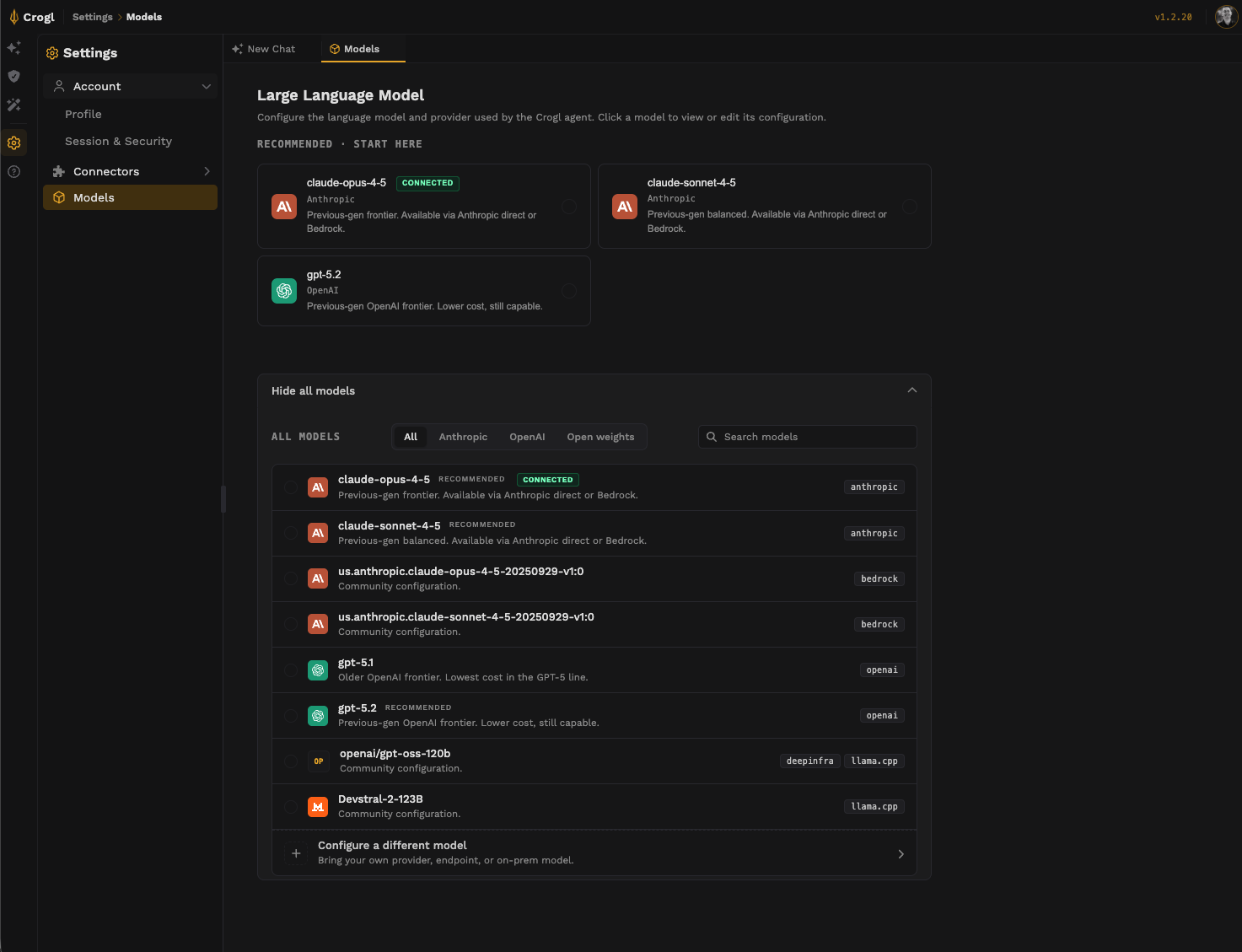This screenshot has height=952, width=1242.
Task: Click the deepinfra provider tag
Action: [x=809, y=761]
